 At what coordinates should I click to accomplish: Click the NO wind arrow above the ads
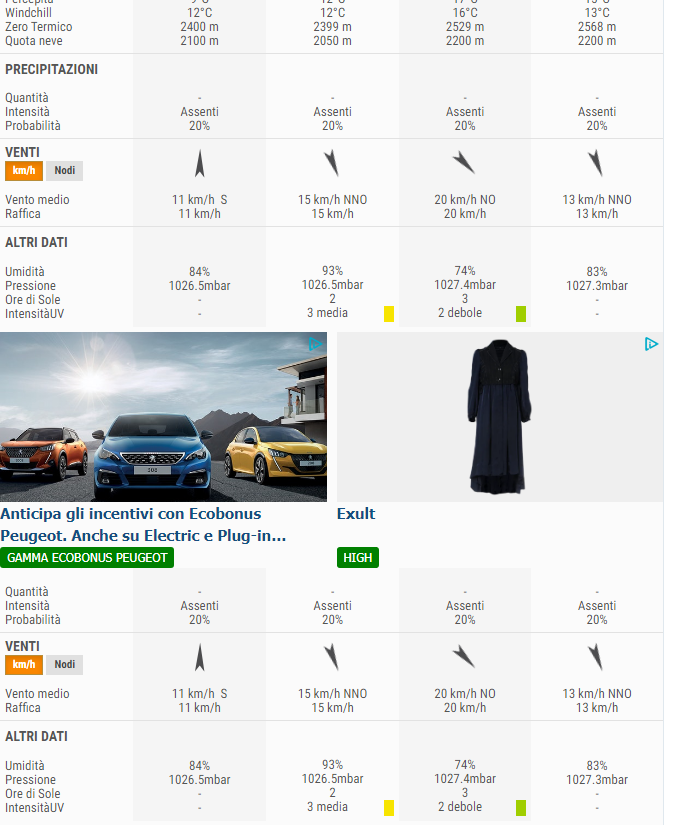coord(464,163)
